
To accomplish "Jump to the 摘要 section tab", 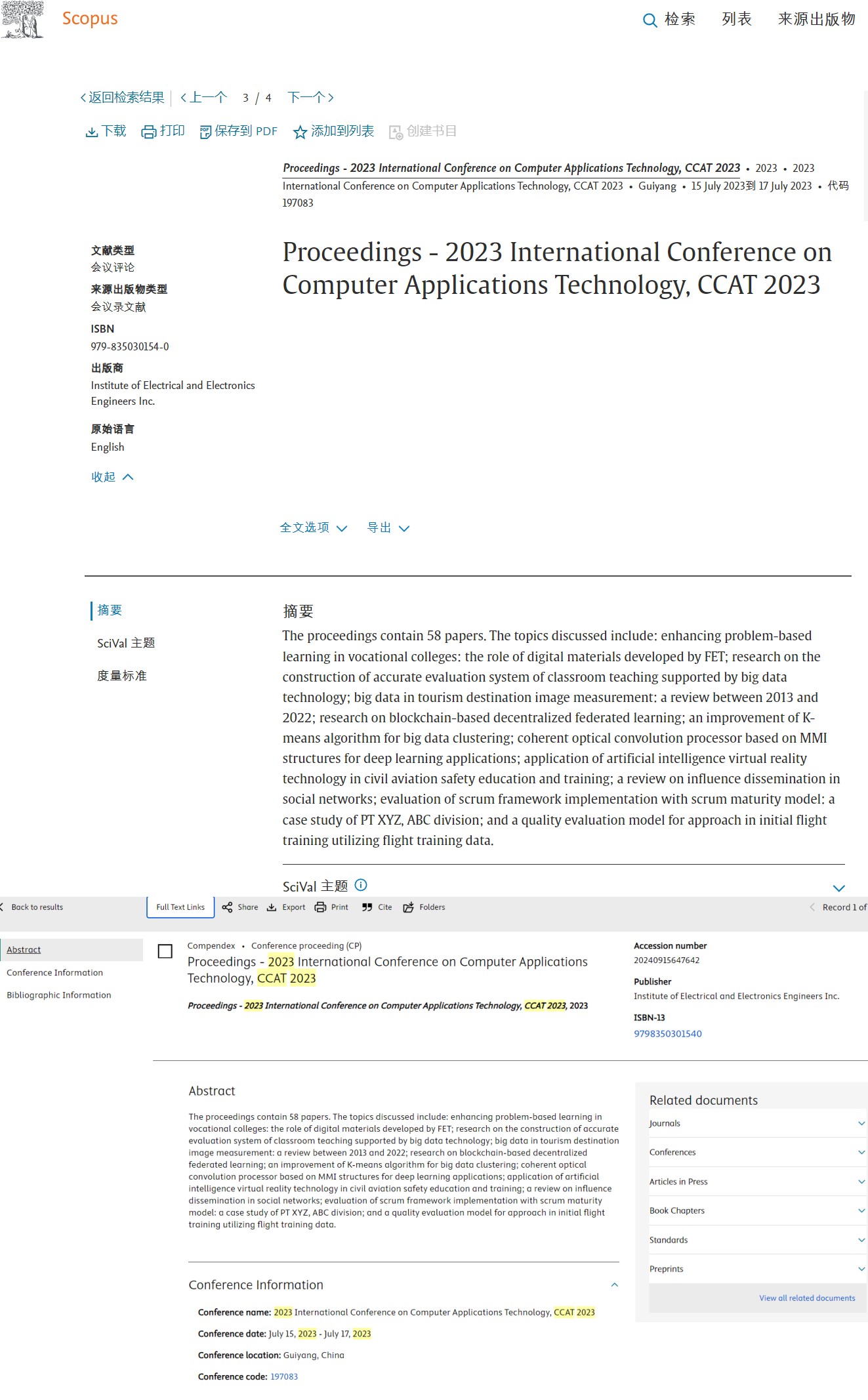I will tap(110, 610).
